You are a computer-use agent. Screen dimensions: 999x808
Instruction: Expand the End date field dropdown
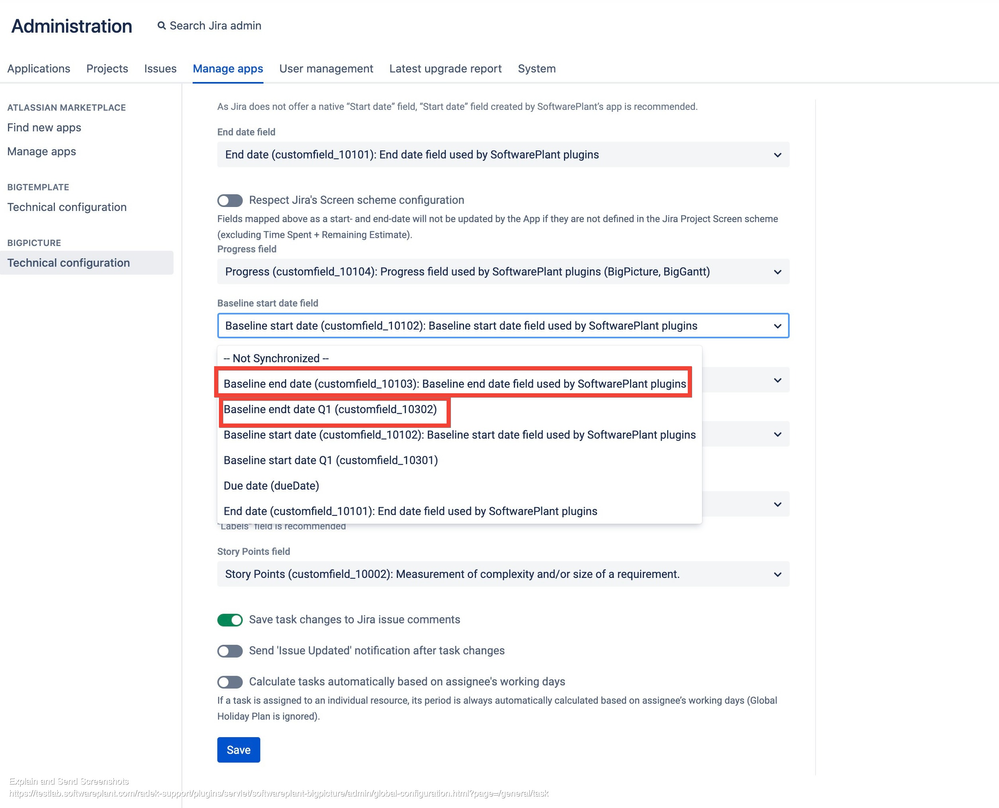click(x=503, y=154)
